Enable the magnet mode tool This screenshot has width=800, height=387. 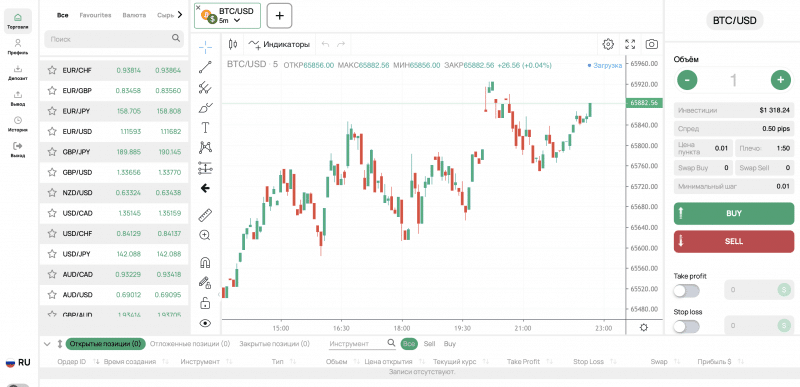[205, 263]
